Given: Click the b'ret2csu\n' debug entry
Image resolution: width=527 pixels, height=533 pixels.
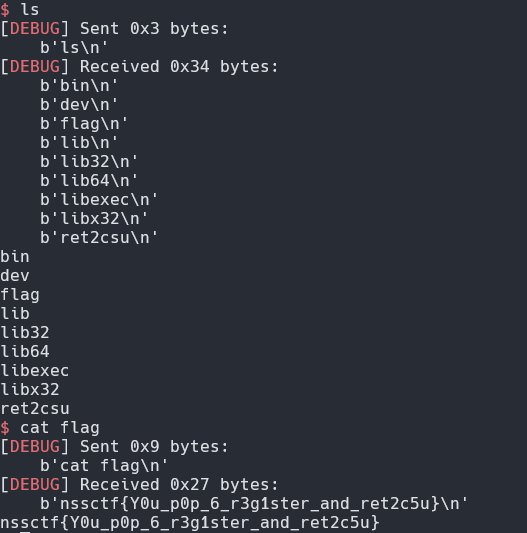Looking at the screenshot, I should (99, 238).
